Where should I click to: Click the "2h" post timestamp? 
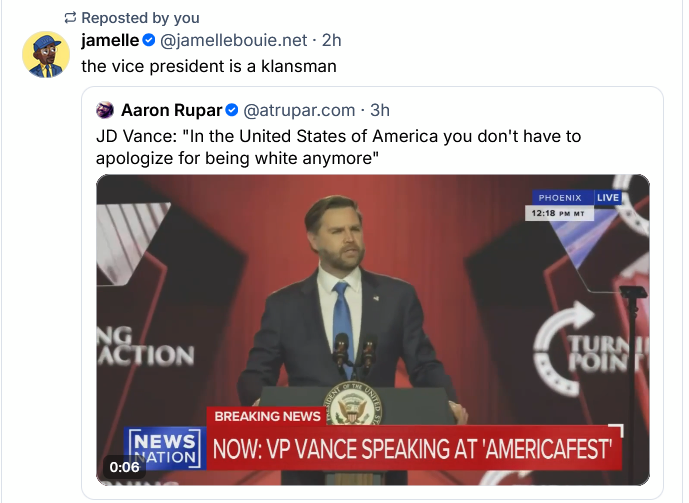tap(332, 41)
